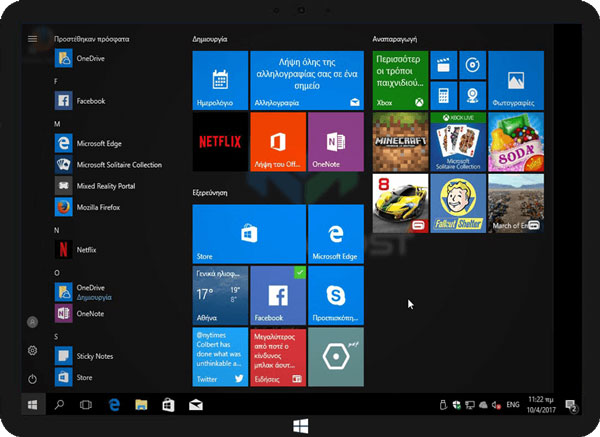Click the Power button icon
Image resolution: width=600 pixels, height=437 pixels.
(33, 379)
